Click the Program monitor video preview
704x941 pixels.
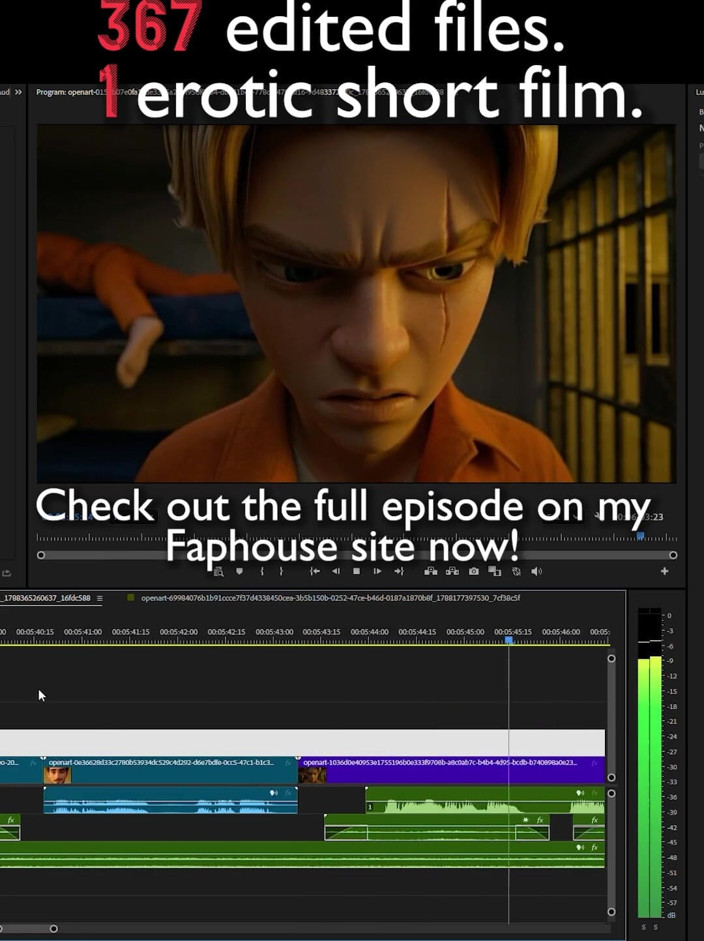click(x=356, y=303)
